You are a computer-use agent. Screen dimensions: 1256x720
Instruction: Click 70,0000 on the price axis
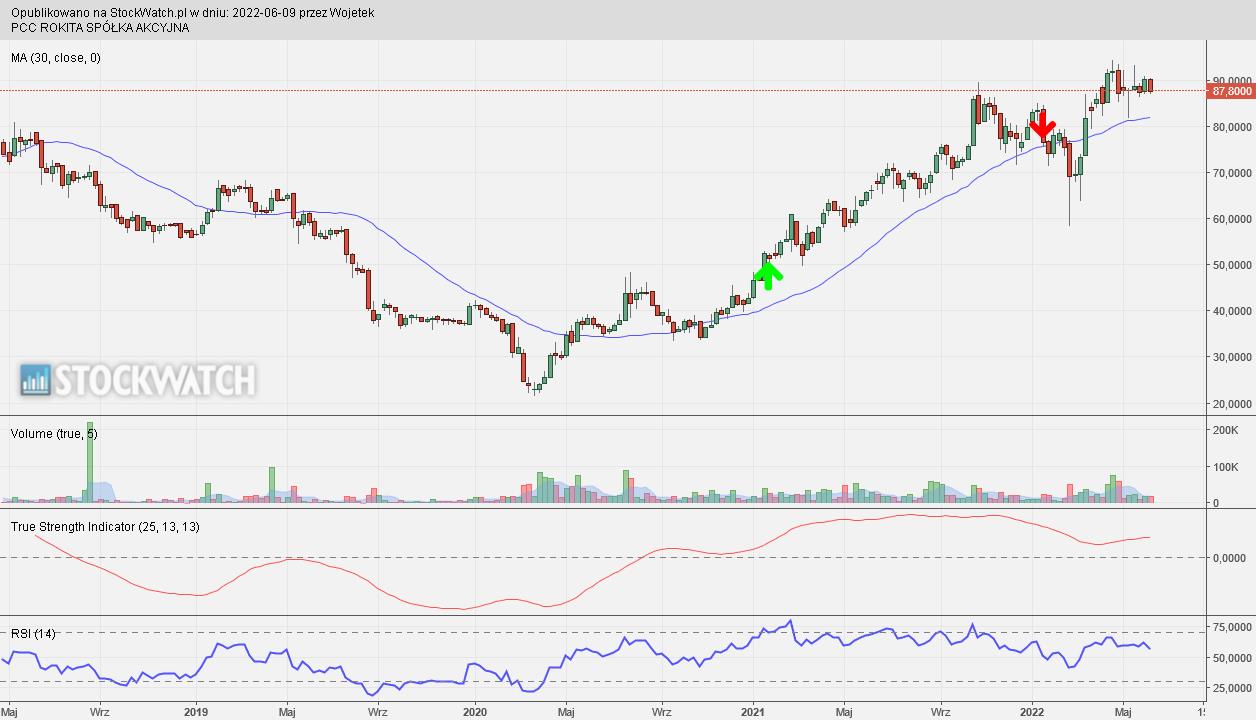(1232, 173)
